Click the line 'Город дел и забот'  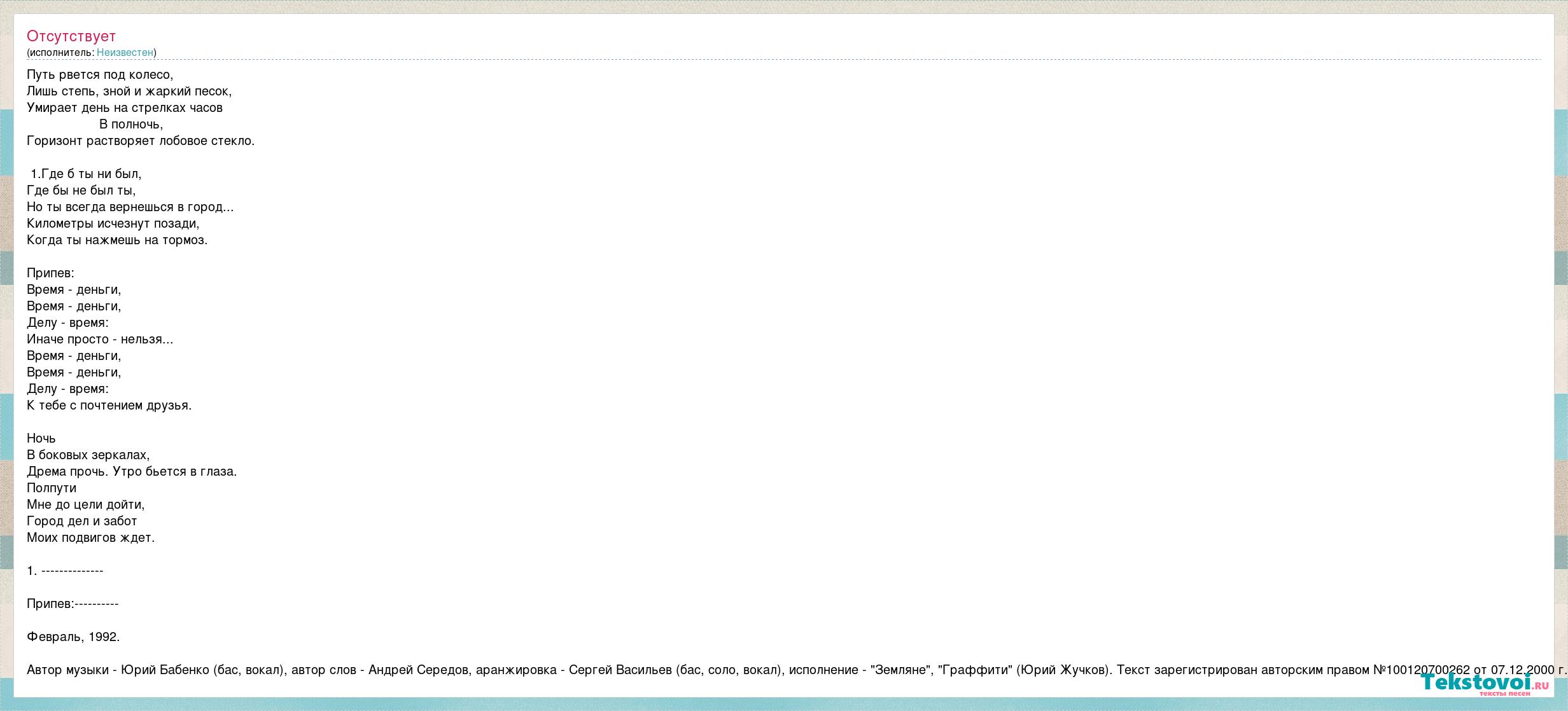point(82,521)
